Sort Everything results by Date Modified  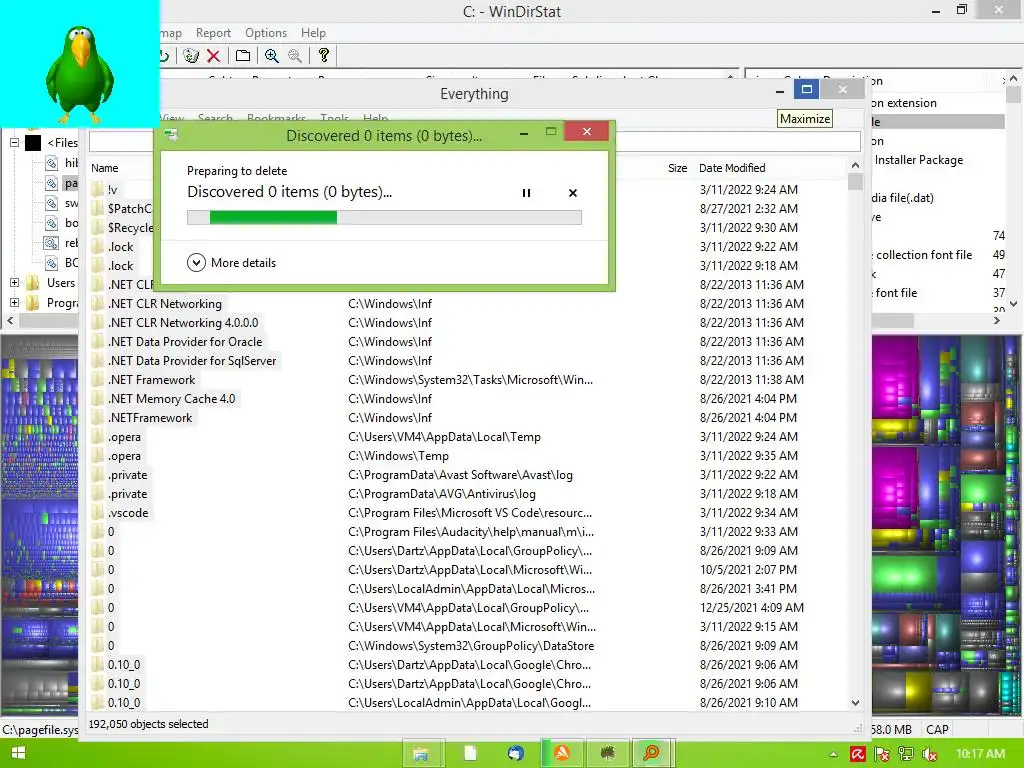tap(732, 168)
